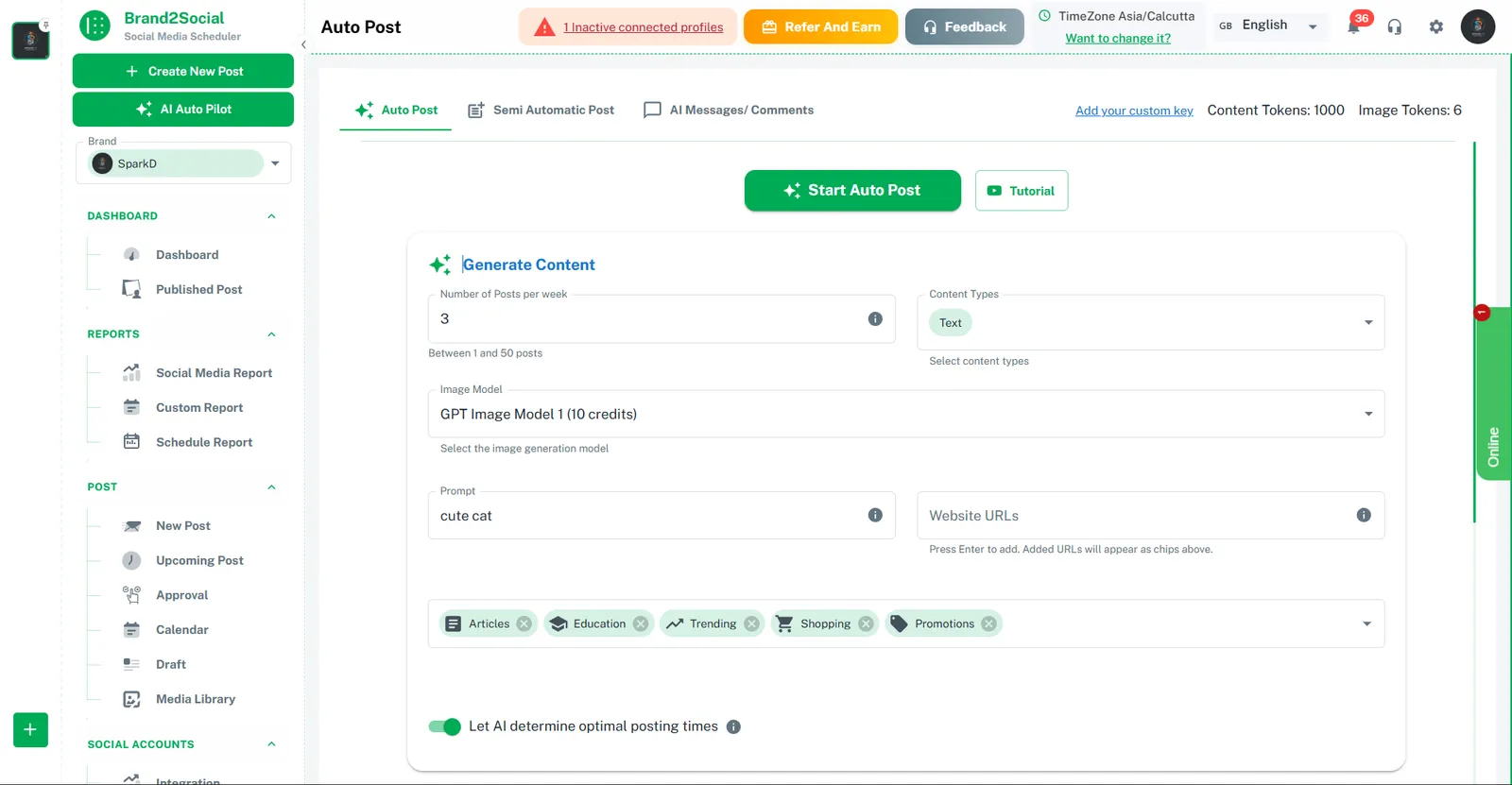The image size is (1512, 785).
Task: Expand the category chips dropdown arrow
Action: pyautogui.click(x=1366, y=623)
